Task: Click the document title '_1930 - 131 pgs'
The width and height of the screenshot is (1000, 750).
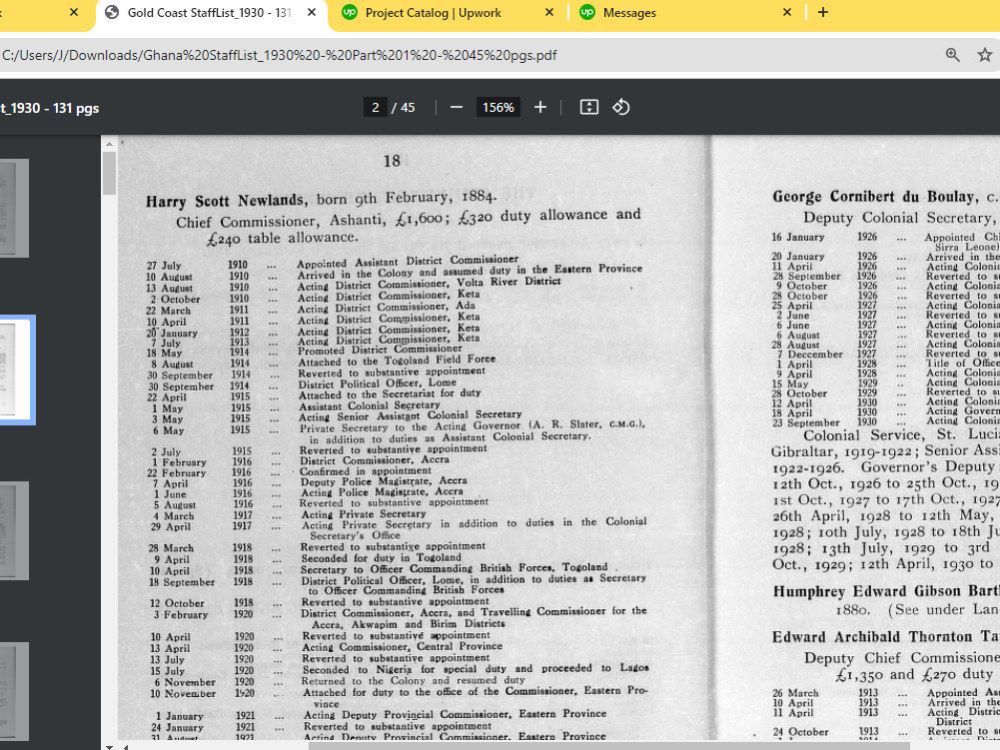Action: [x=50, y=108]
